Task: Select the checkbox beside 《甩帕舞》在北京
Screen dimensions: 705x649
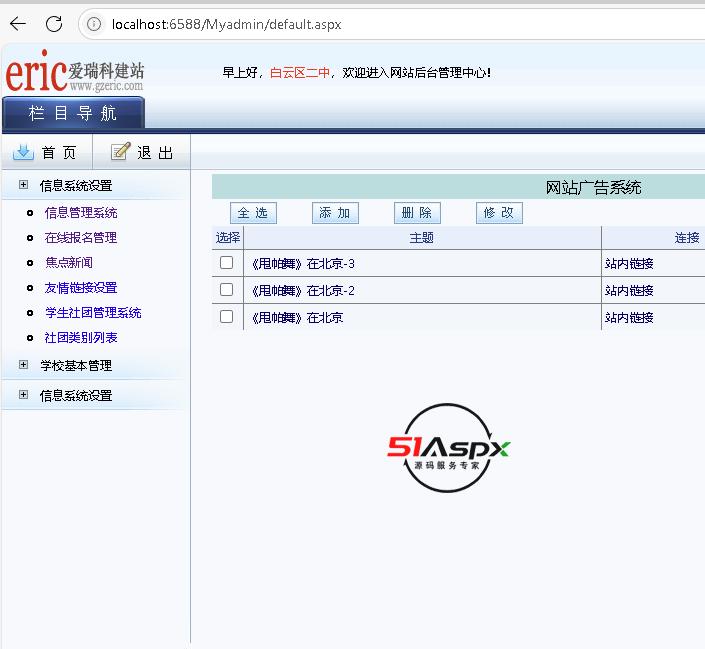Action: tap(227, 317)
